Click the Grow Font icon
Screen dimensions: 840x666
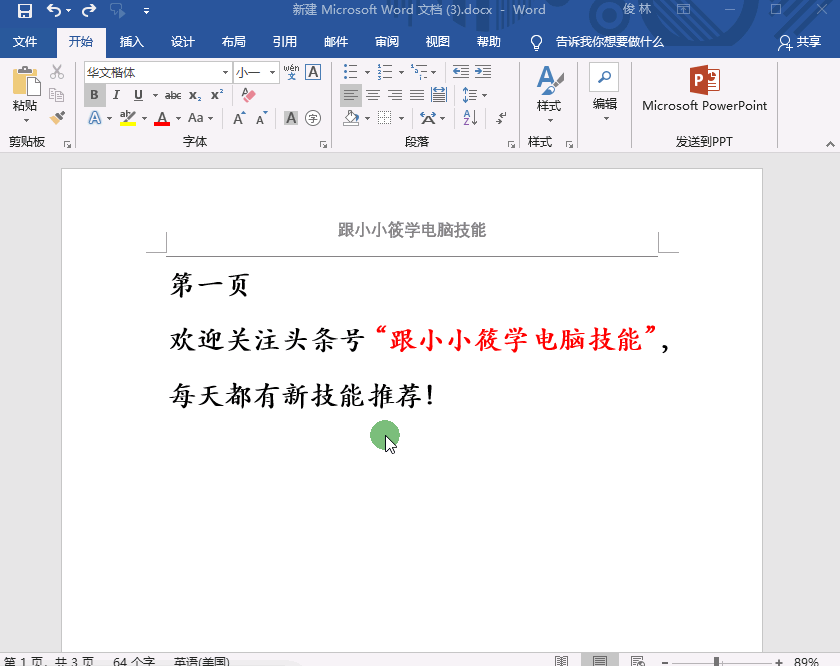point(239,118)
